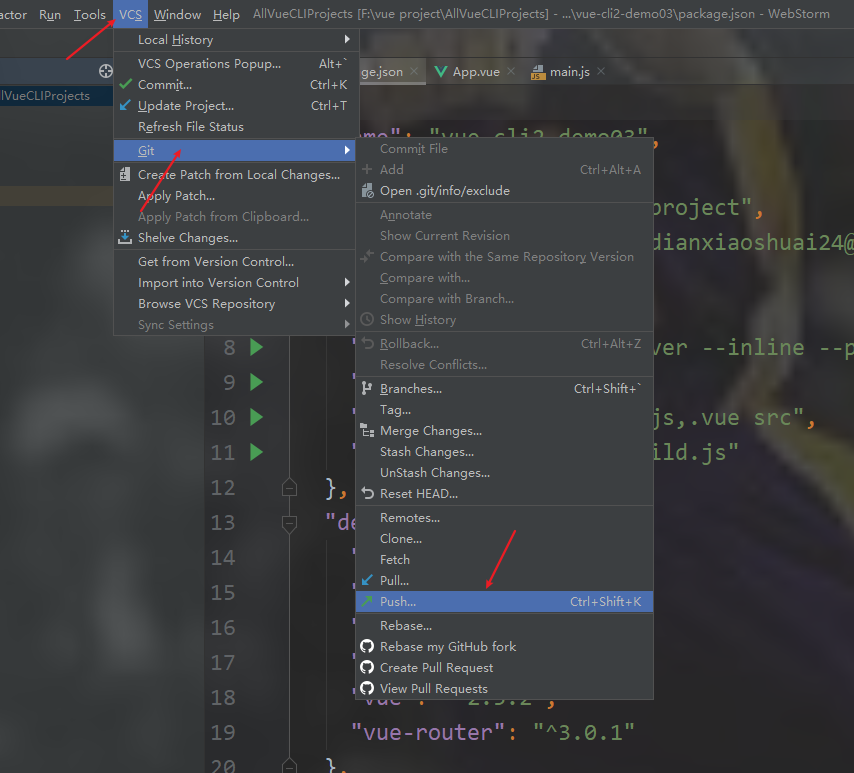Click the Commit checkmark icon in the VCS menu
Viewport: 854px width, 773px height.
125,84
